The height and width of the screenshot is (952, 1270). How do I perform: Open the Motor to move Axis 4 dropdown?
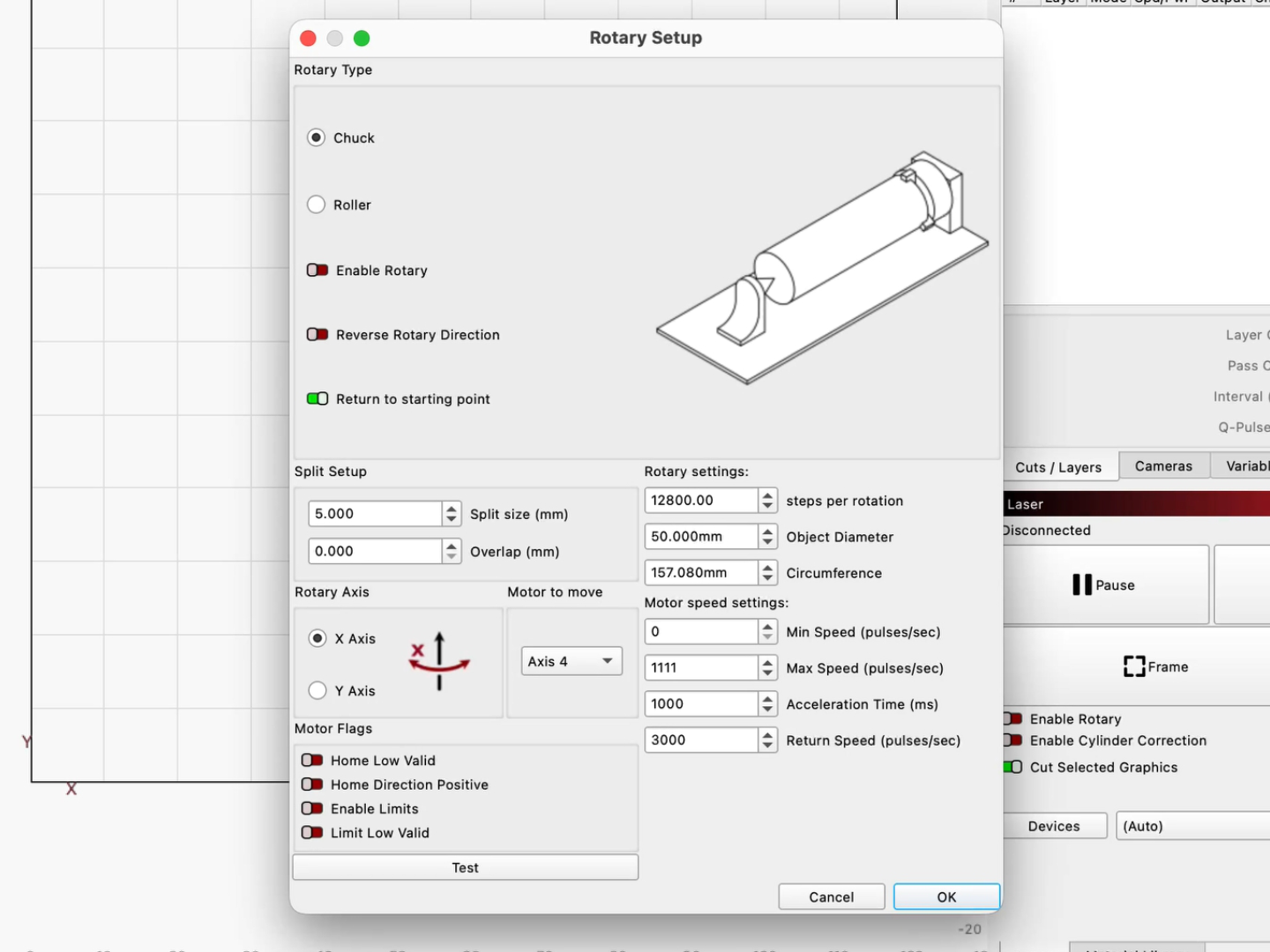[571, 661]
